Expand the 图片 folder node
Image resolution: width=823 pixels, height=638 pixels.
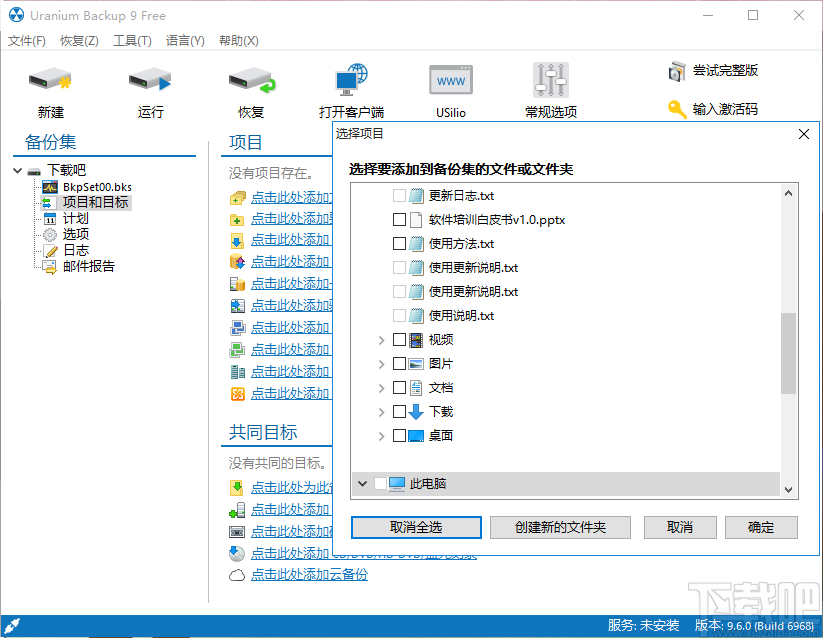(x=380, y=363)
